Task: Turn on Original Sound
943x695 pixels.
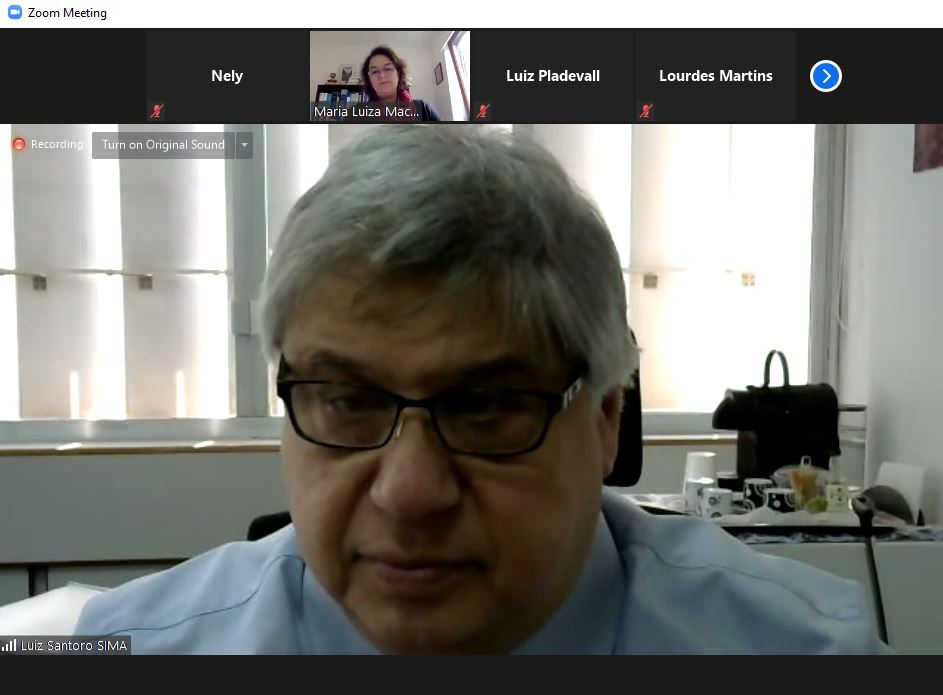Action: coord(163,145)
